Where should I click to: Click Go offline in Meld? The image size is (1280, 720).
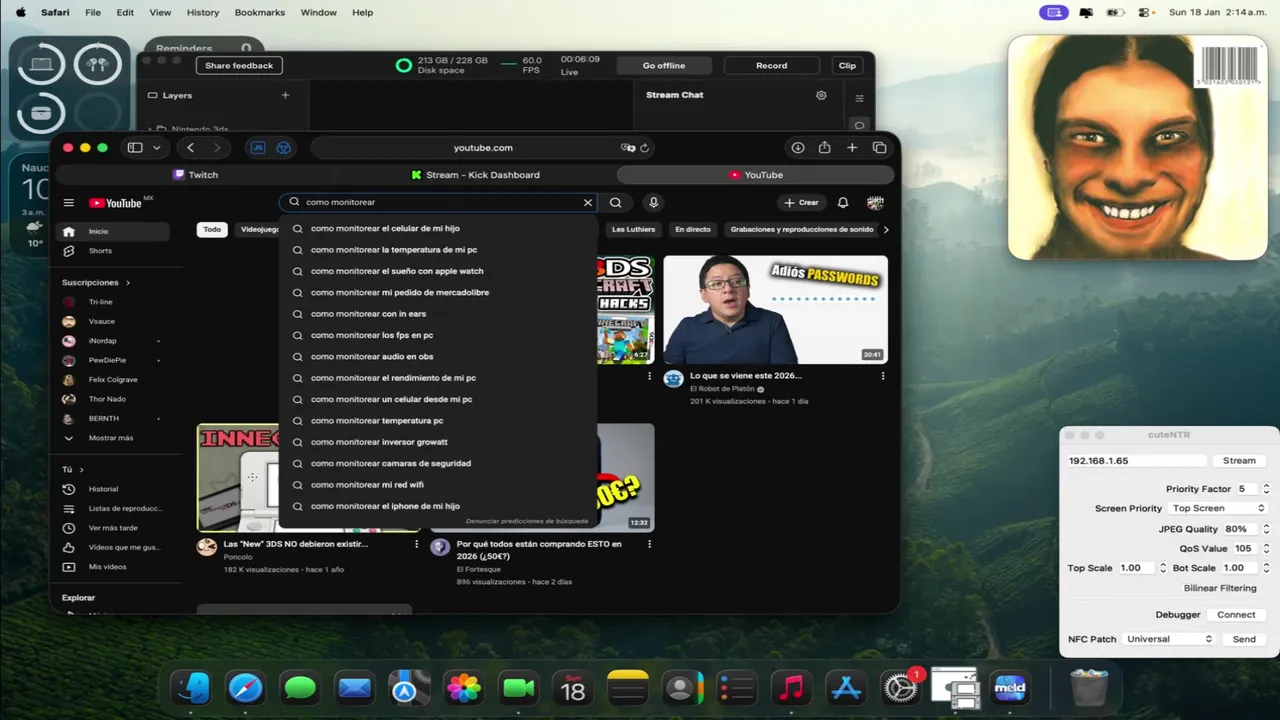click(664, 66)
